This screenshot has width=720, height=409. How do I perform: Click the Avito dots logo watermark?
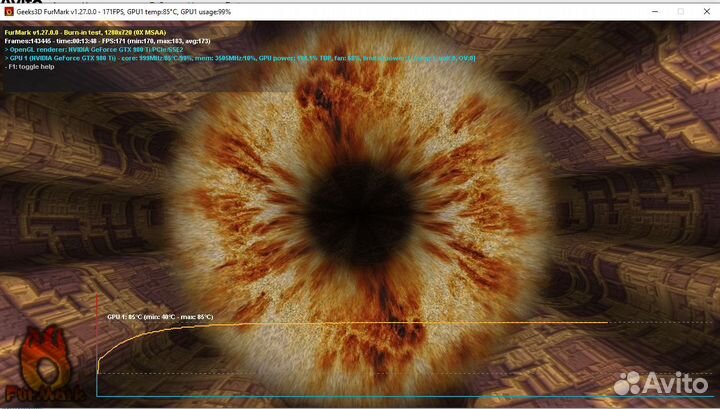coord(630,384)
